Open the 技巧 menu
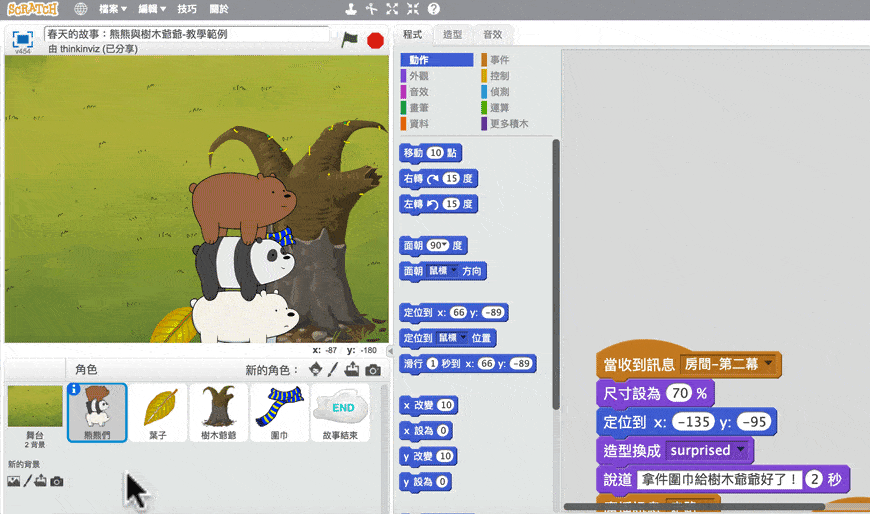Image resolution: width=870 pixels, height=514 pixels. coord(186,9)
